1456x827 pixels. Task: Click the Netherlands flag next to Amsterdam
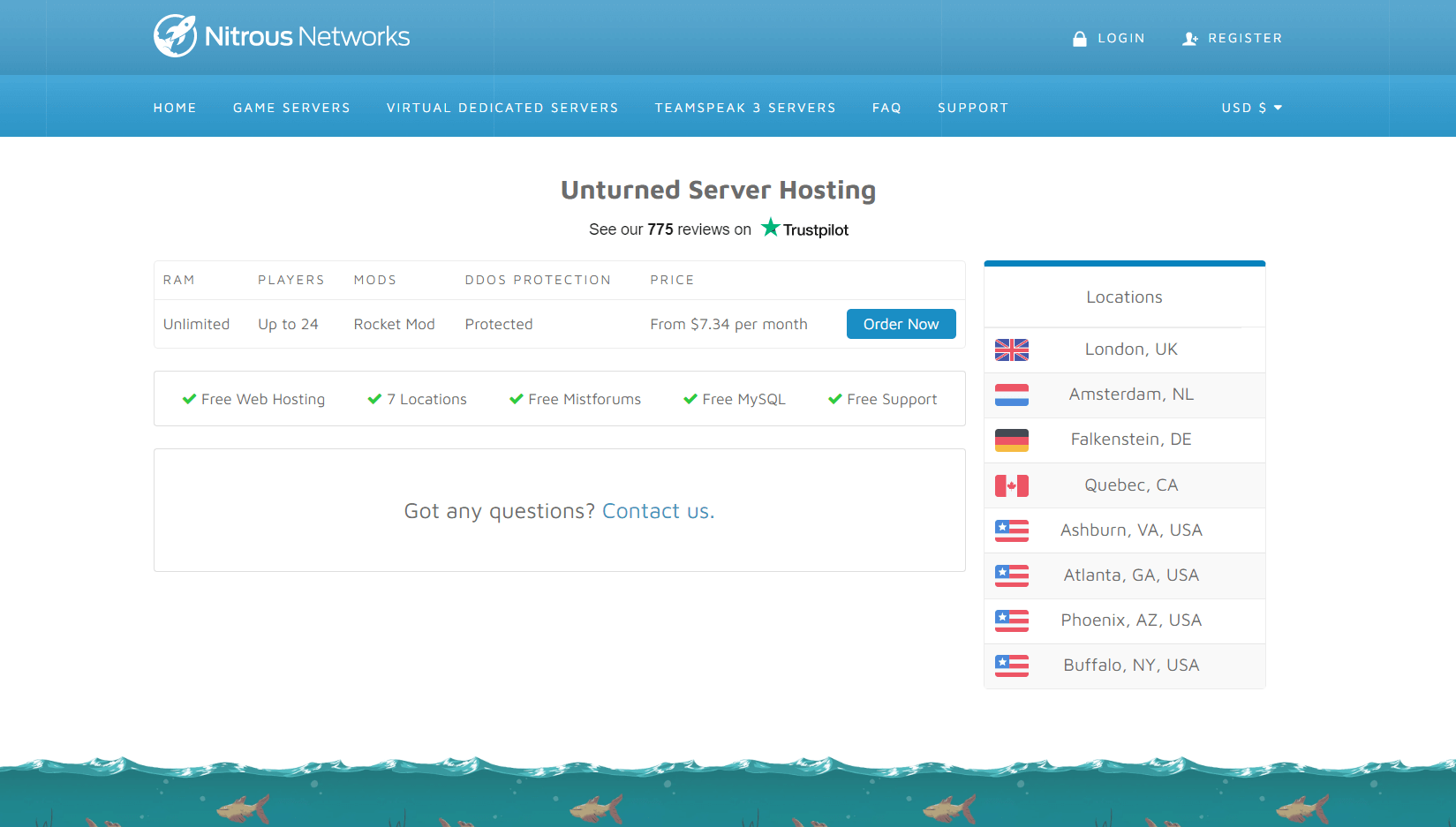coord(1012,395)
